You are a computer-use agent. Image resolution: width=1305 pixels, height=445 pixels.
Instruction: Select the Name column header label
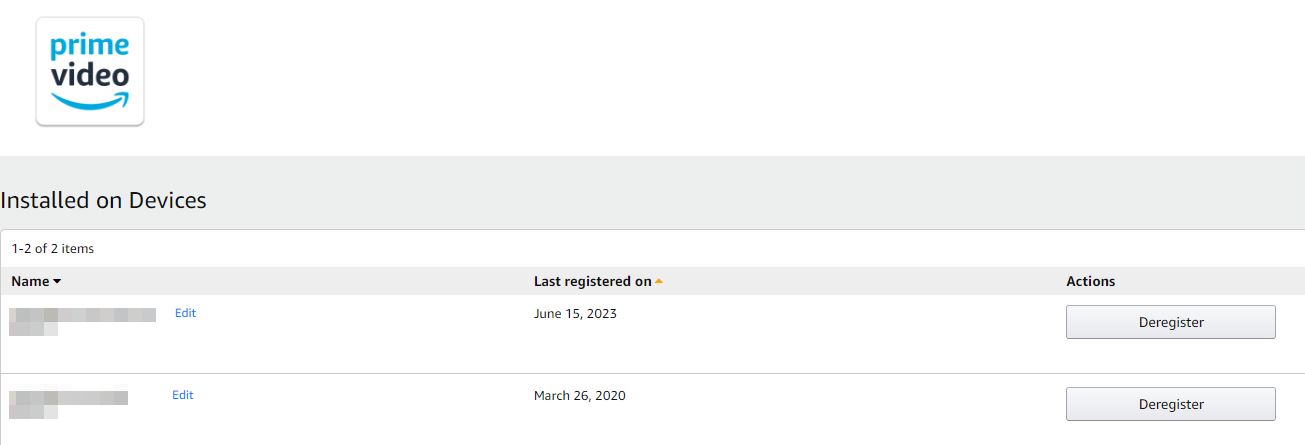pos(31,281)
